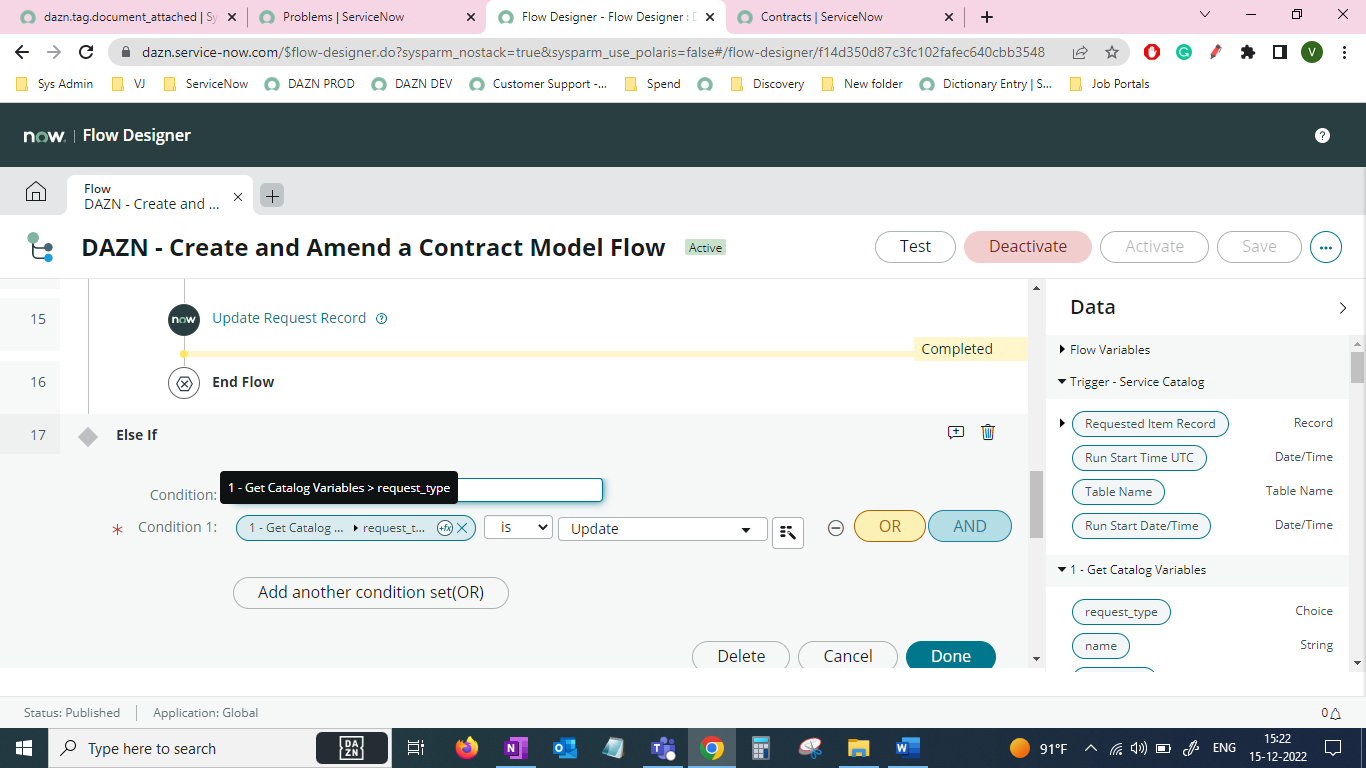Close the DAZN - Create and flow tab
The image size is (1366, 768).
(238, 197)
